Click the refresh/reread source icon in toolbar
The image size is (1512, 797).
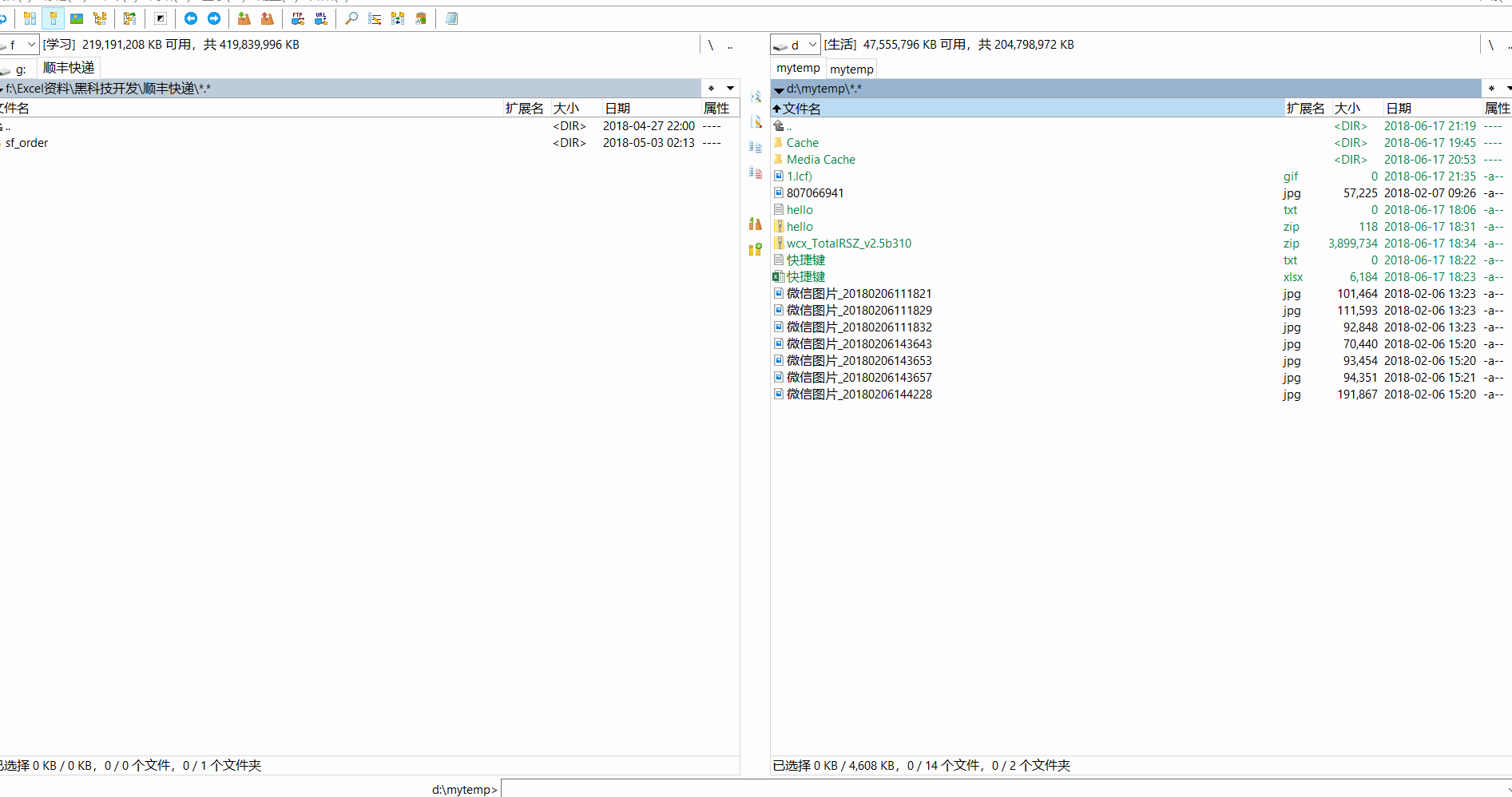click(x=2, y=18)
